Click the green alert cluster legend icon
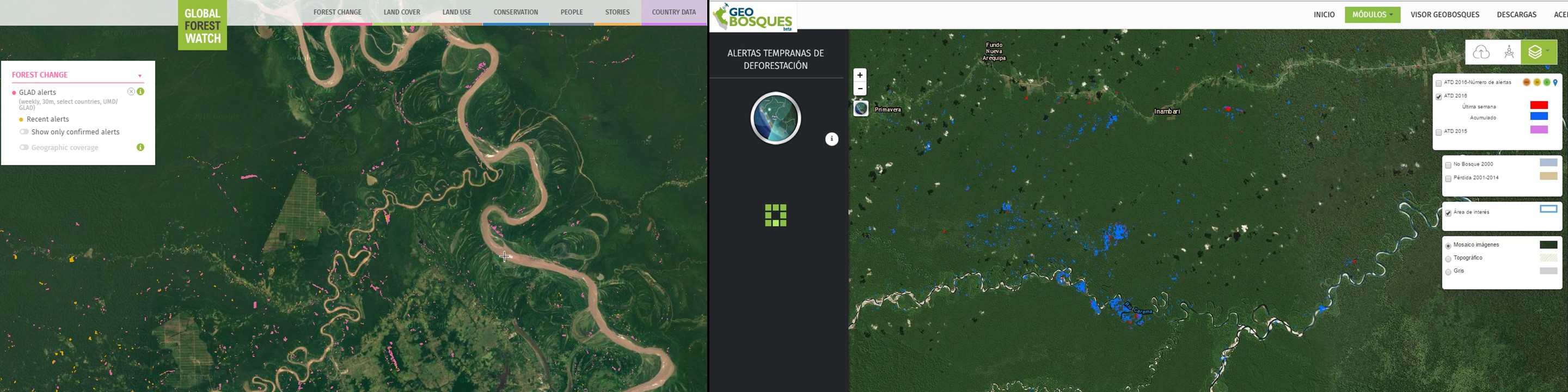This screenshot has width=1568, height=392. (x=1546, y=82)
